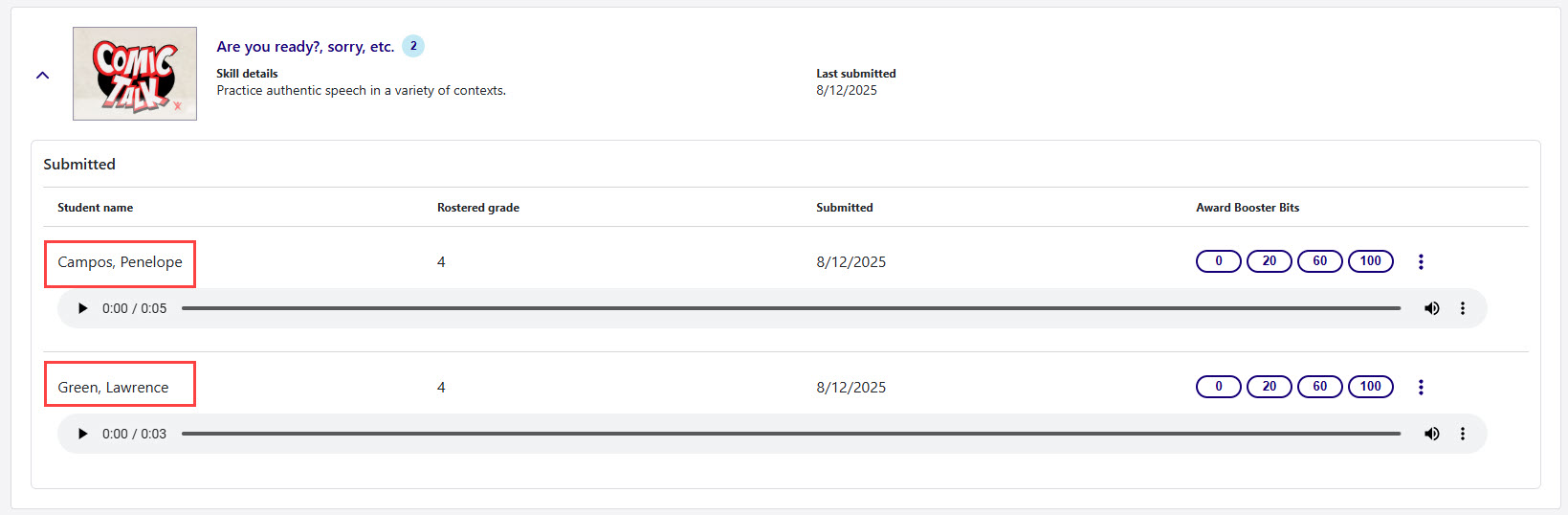Click the Are you ready?, sorry, etc. title
The width and height of the screenshot is (1568, 515).
point(305,47)
